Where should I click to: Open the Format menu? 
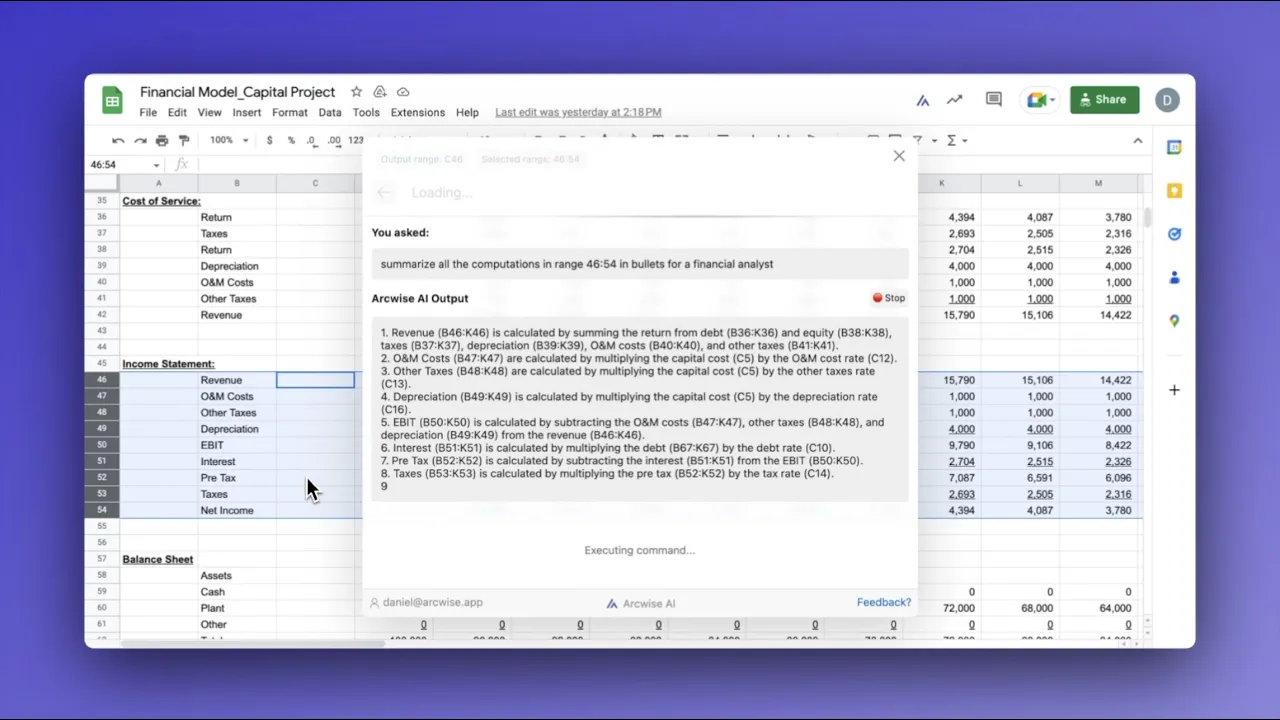click(290, 113)
